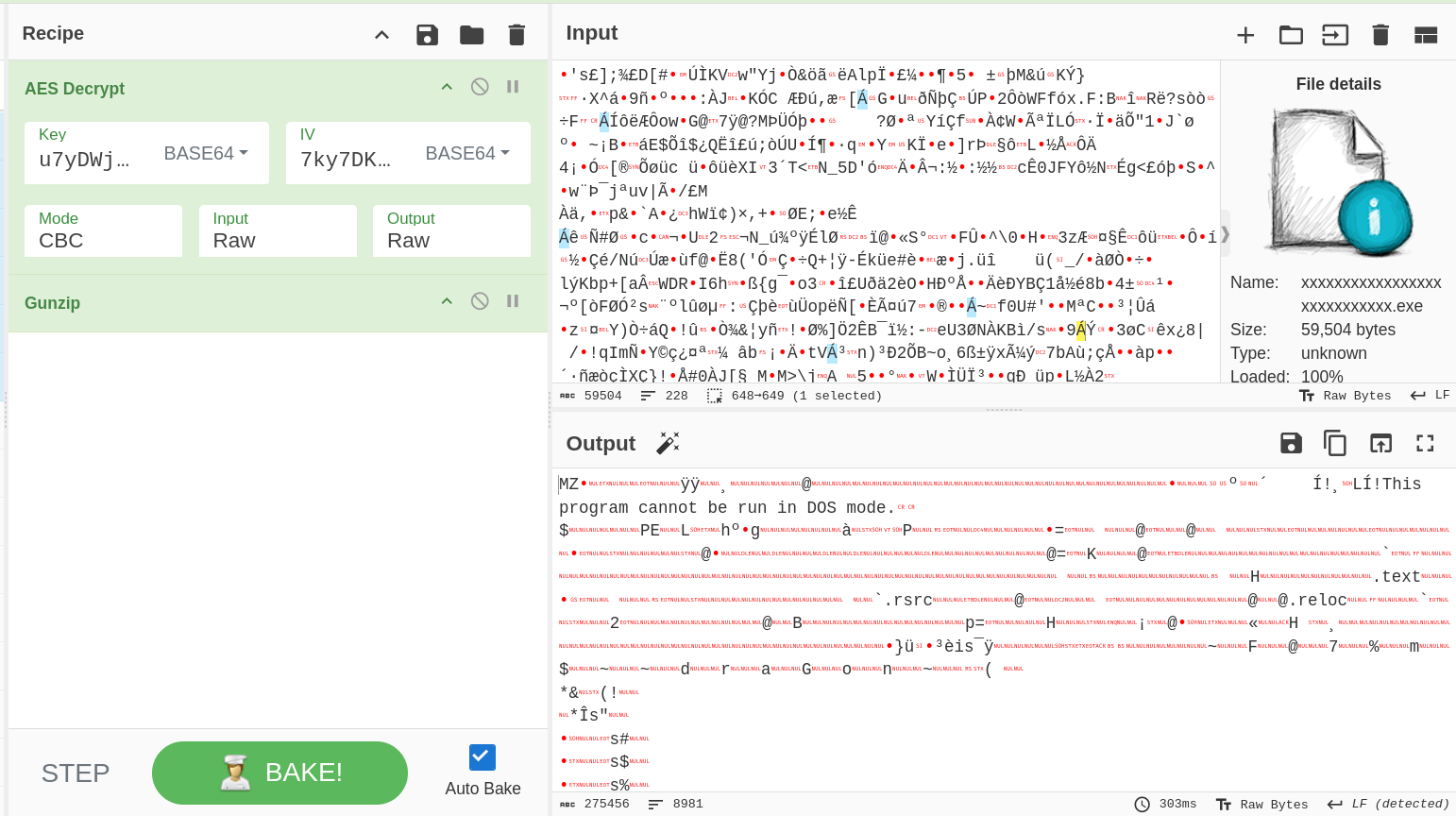Save the recipe using the disk icon
This screenshot has height=816, width=1456.
pos(427,35)
